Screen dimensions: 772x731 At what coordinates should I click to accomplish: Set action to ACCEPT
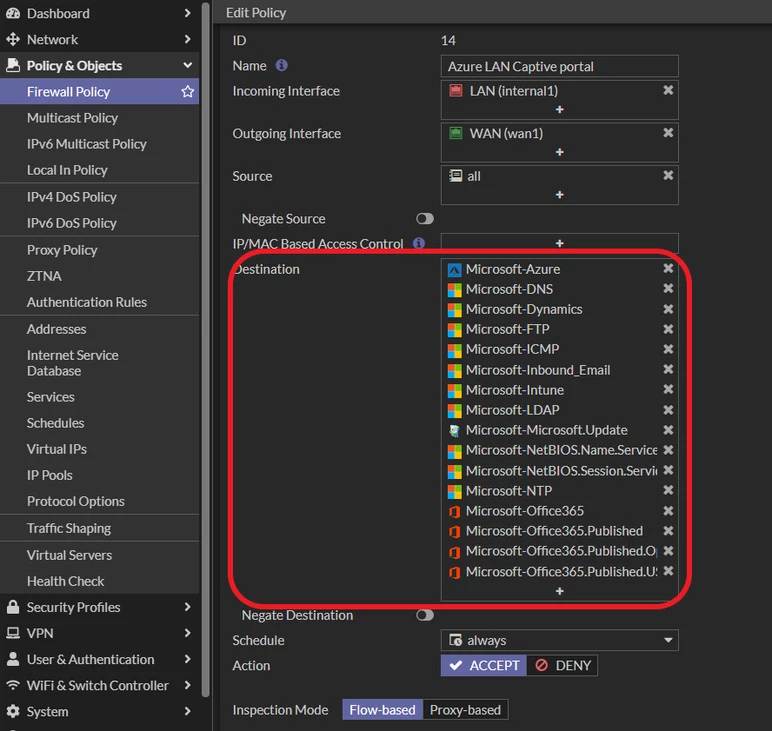point(484,666)
